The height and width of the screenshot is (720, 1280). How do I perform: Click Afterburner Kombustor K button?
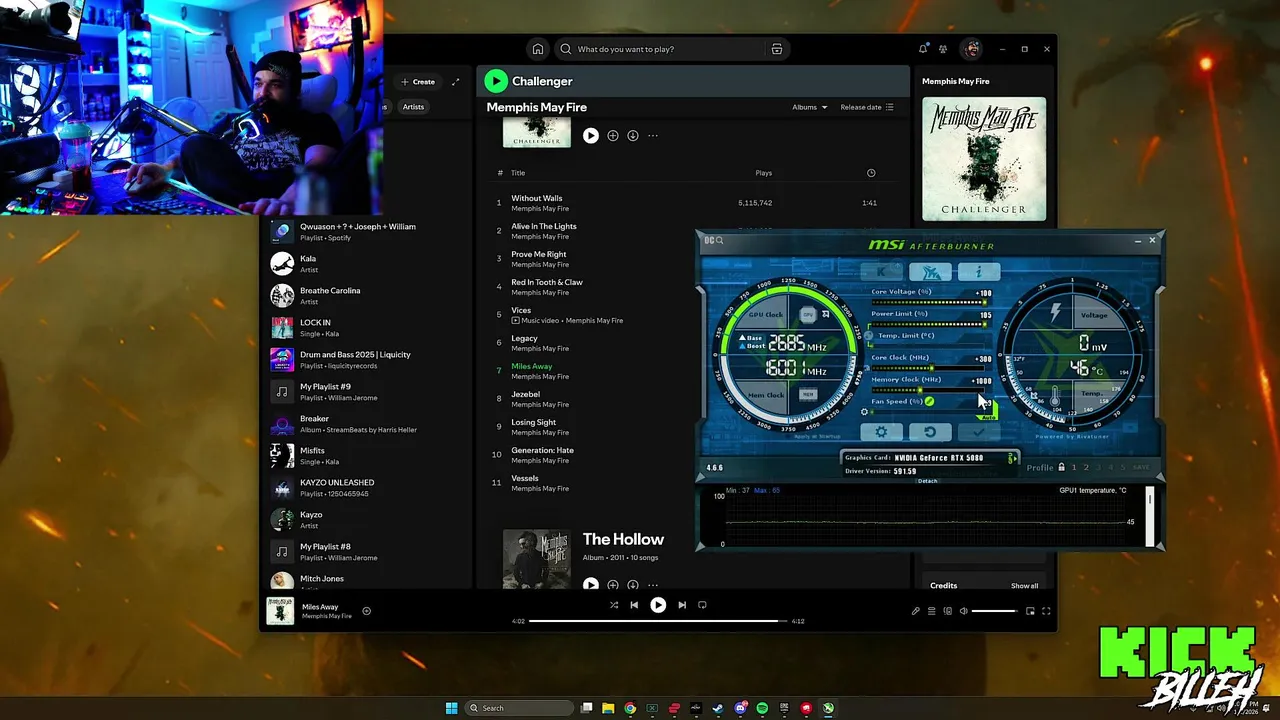(x=881, y=271)
